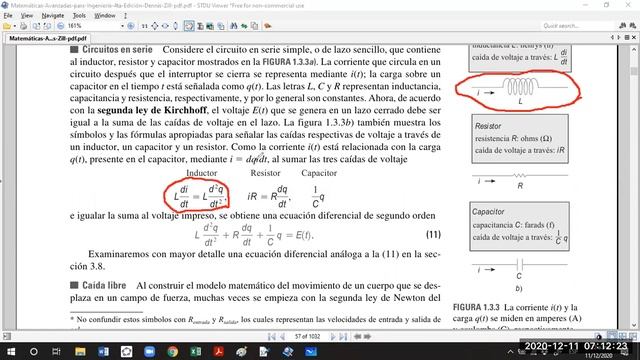640x360 pixels.
Task: Click the pages/copy icon in the toolbar
Action: point(254,26)
